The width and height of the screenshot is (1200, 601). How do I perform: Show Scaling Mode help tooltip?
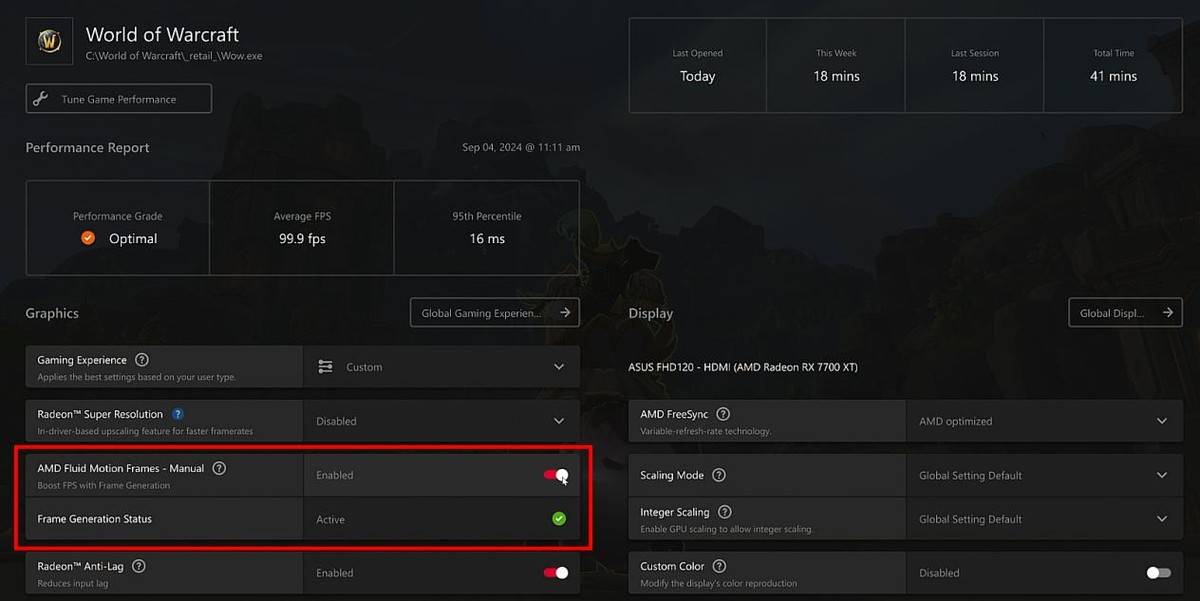(718, 475)
